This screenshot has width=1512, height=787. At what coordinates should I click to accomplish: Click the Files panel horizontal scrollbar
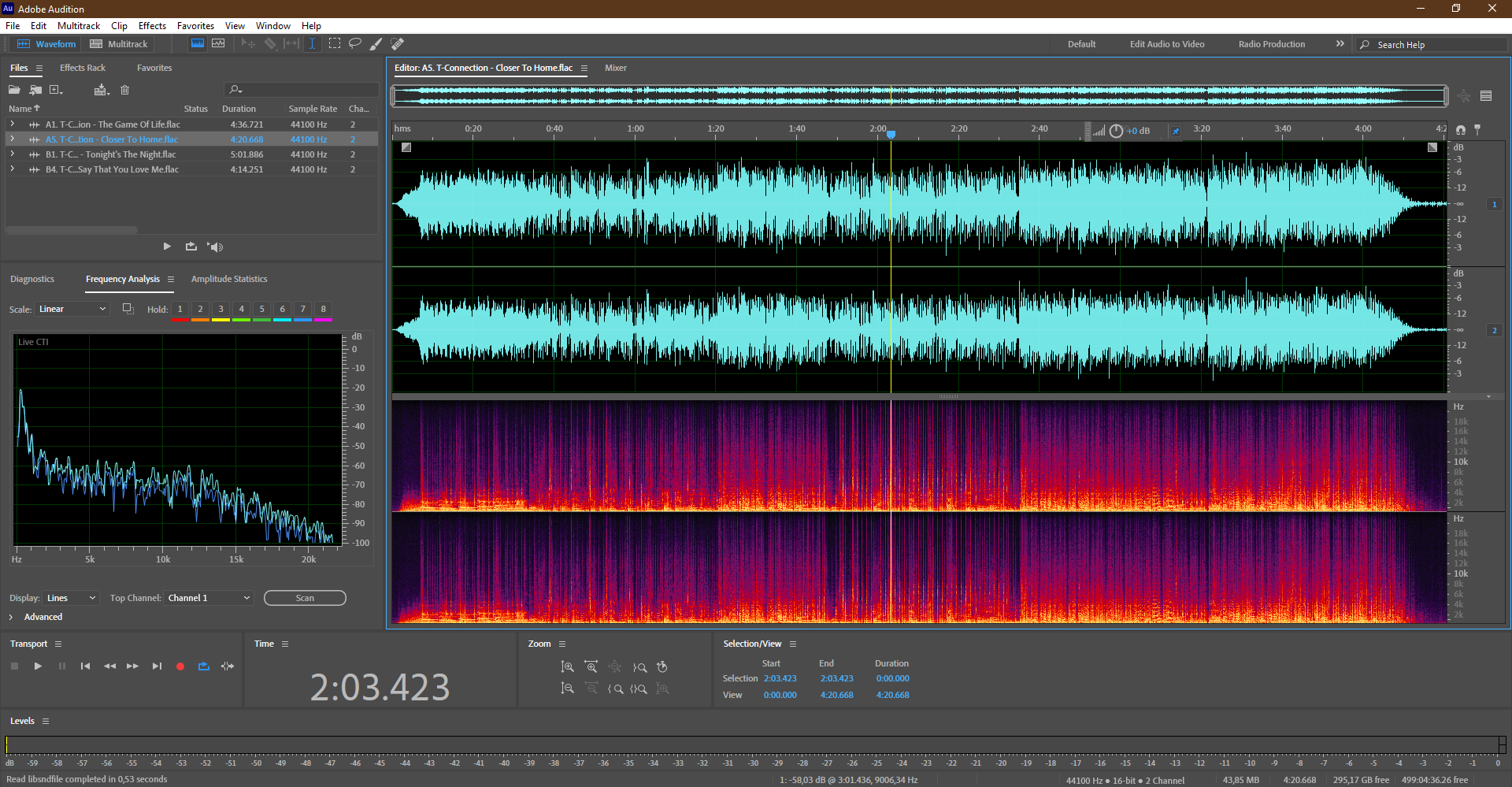pyautogui.click(x=72, y=230)
